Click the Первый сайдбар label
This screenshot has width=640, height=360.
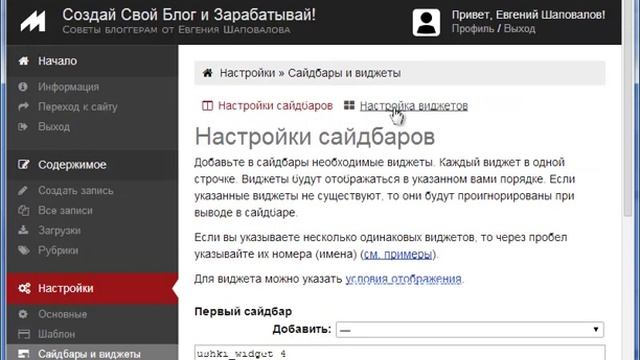coord(243,311)
